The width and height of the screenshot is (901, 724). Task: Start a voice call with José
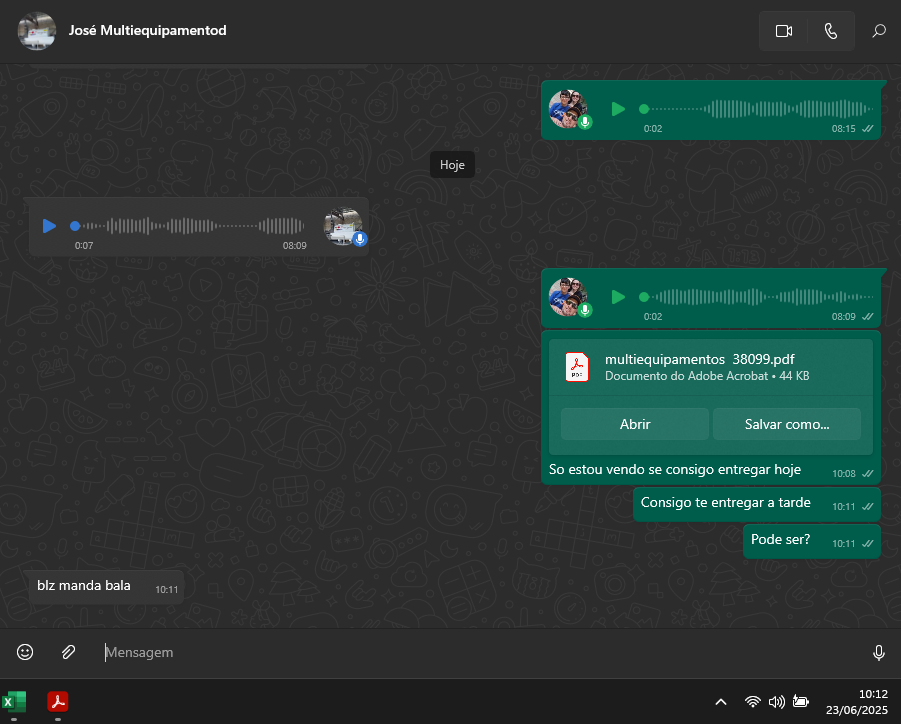830,31
